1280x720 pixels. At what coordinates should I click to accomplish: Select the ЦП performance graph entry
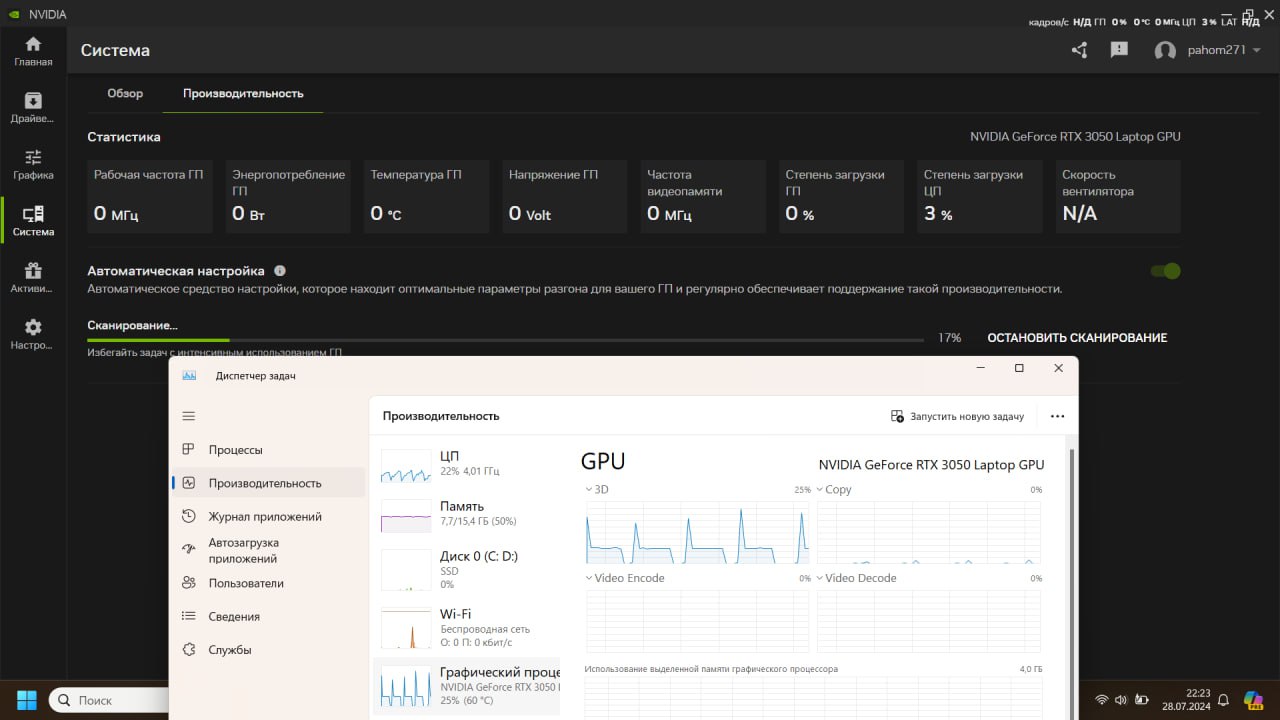(466, 464)
